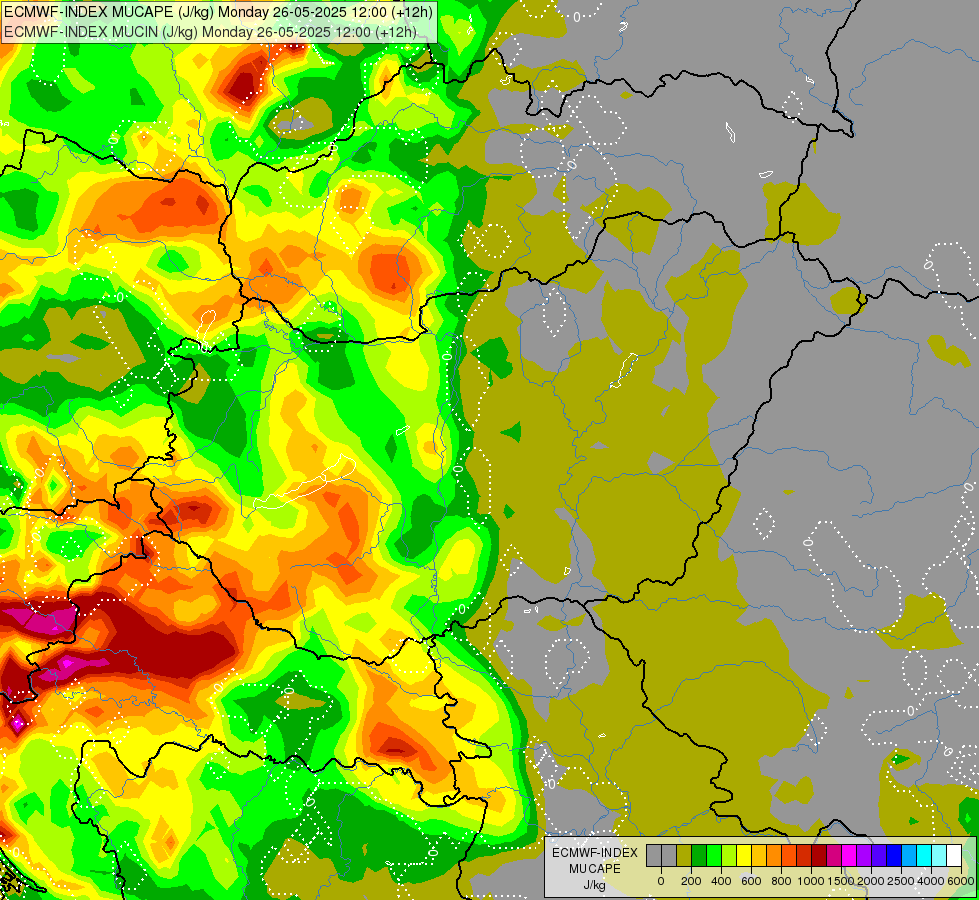The image size is (979, 900).
Task: Select the olive swatch in the legend
Action: coord(684,855)
